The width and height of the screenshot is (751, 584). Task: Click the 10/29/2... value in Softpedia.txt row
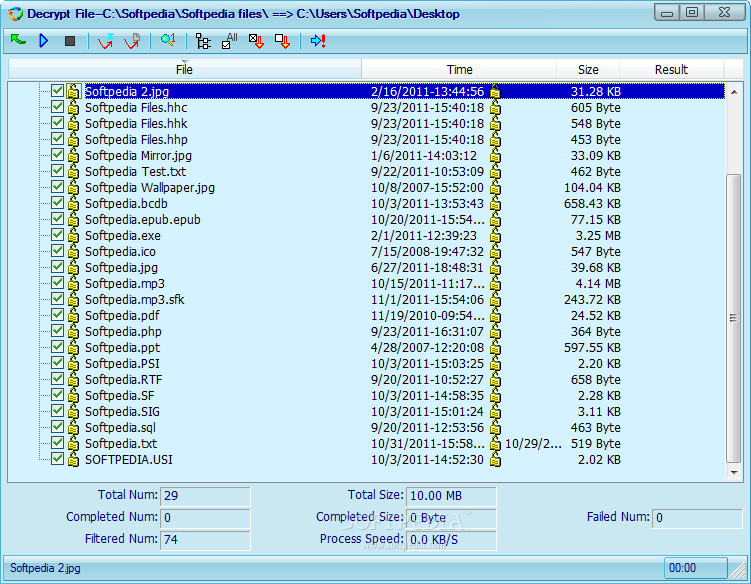click(533, 443)
